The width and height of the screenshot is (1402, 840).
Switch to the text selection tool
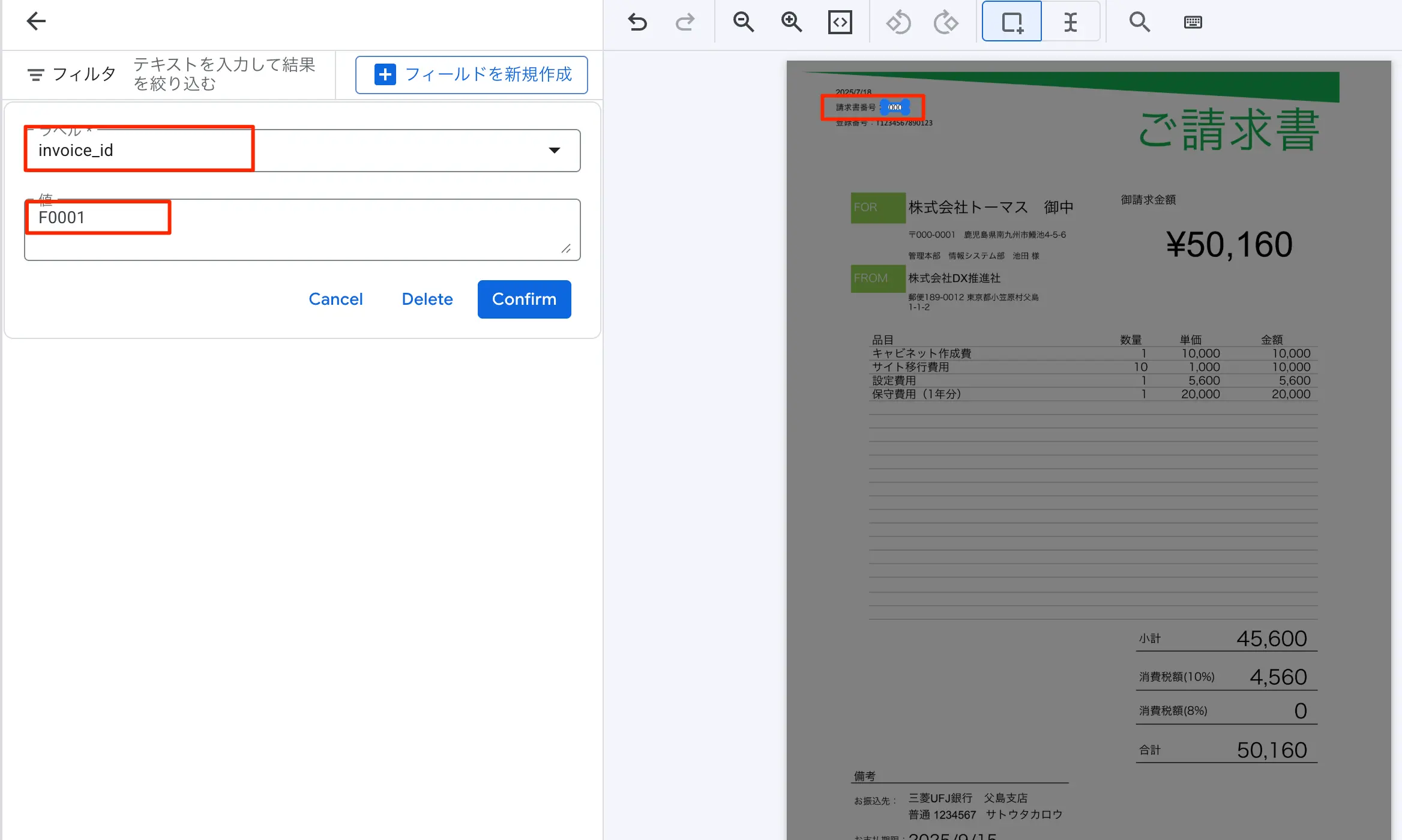tap(1070, 23)
